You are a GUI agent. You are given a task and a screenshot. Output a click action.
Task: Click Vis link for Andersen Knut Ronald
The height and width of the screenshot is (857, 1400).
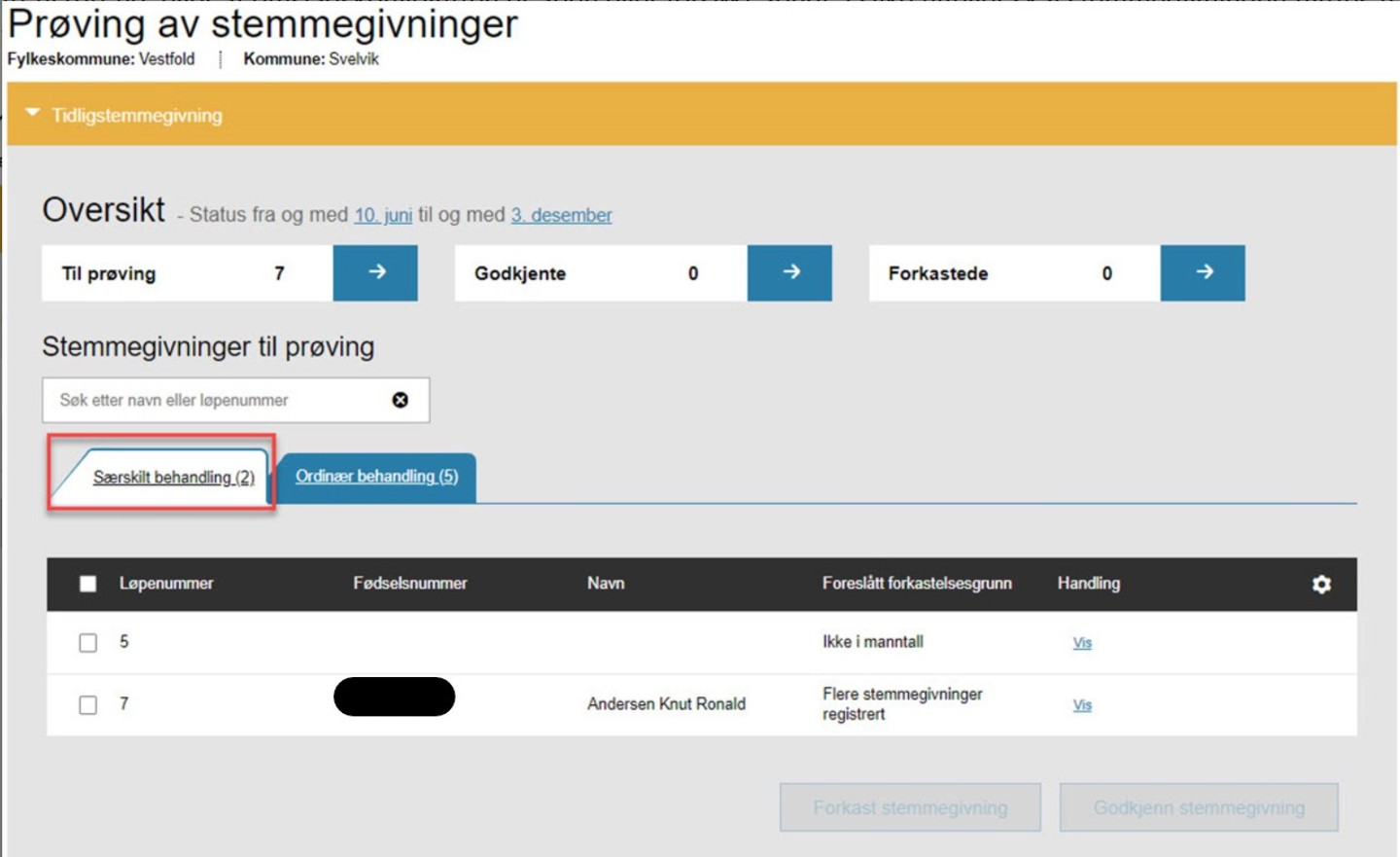pyautogui.click(x=1082, y=705)
